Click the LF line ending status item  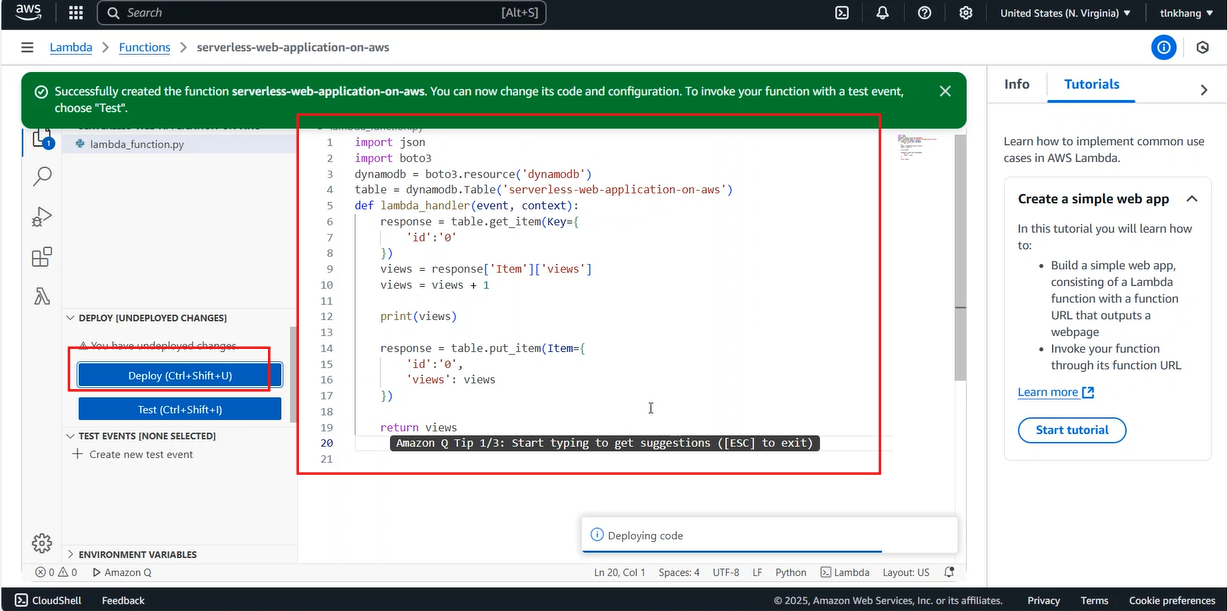(x=757, y=573)
